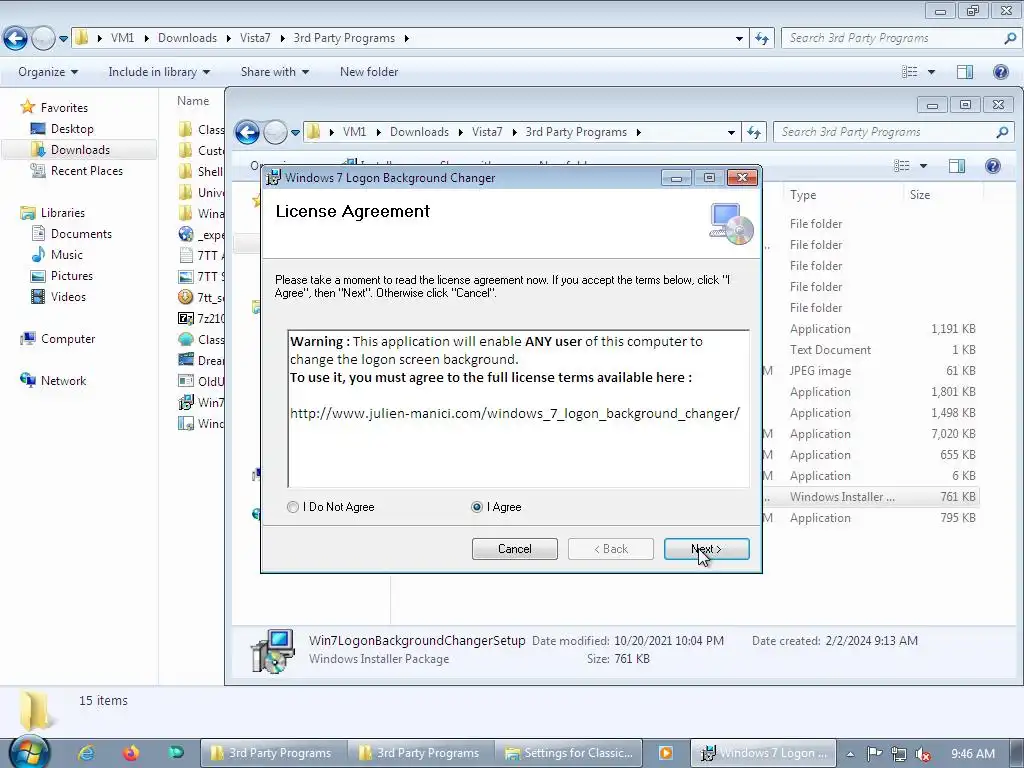Select Desktop in navigation pane
The image size is (1024, 768).
(72, 129)
